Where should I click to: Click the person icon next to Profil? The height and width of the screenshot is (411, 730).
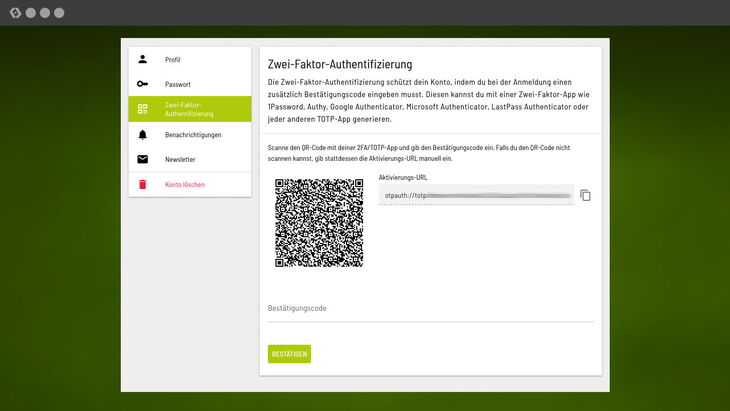[142, 60]
